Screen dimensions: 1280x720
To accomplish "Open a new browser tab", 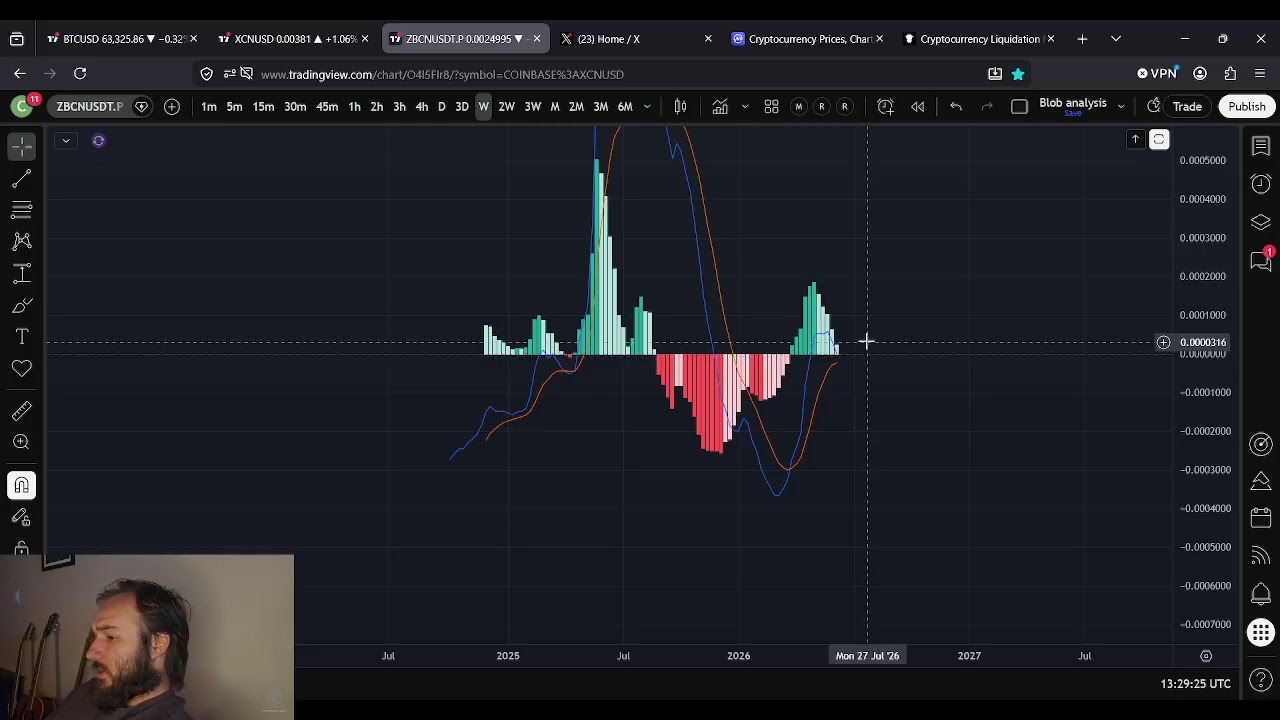I will [1082, 39].
